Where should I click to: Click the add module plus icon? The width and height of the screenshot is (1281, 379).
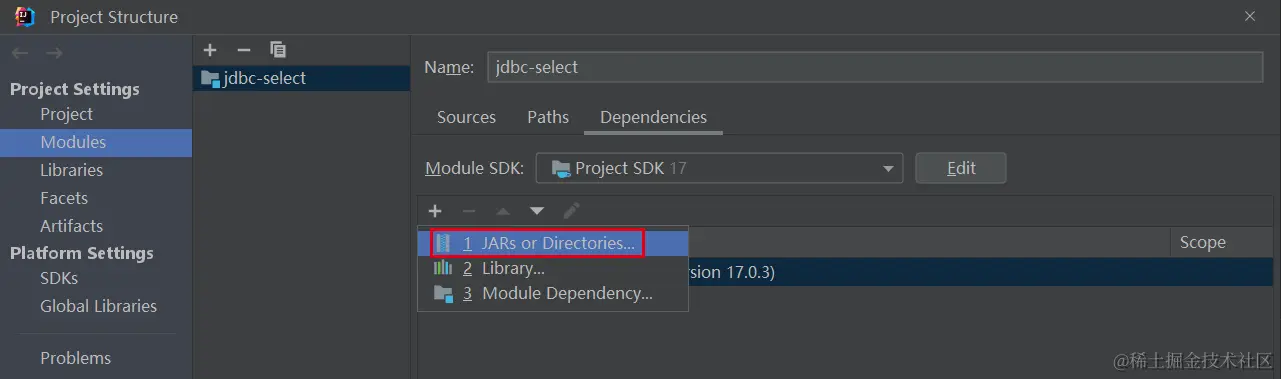pos(209,50)
